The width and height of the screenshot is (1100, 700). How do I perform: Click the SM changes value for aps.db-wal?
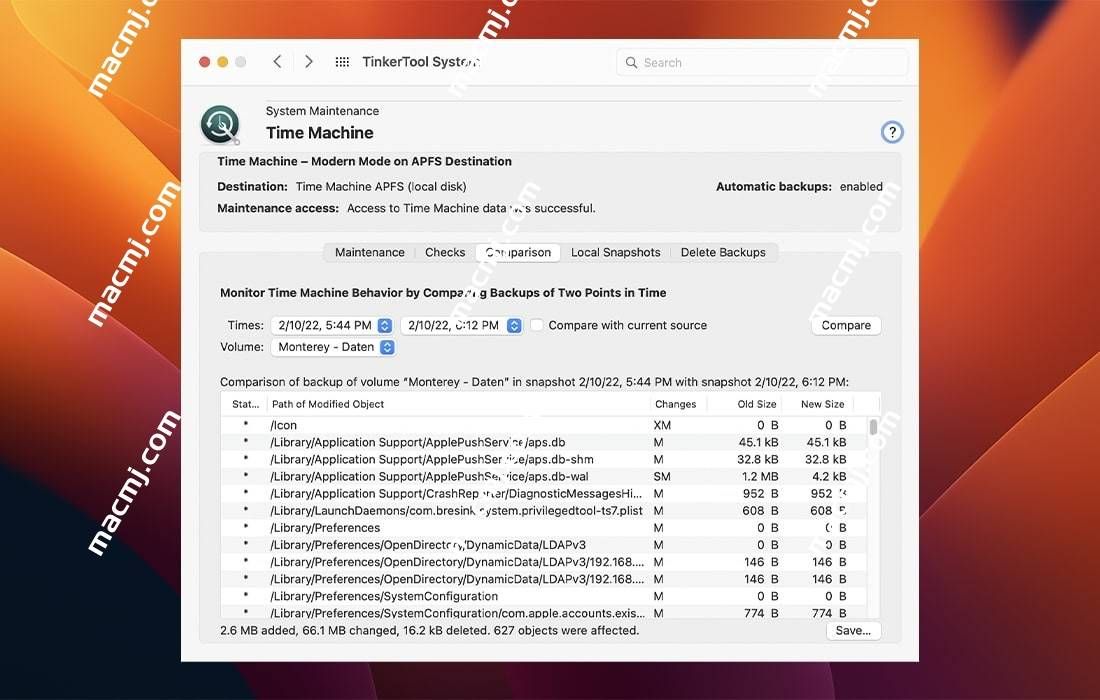pyautogui.click(x=662, y=476)
